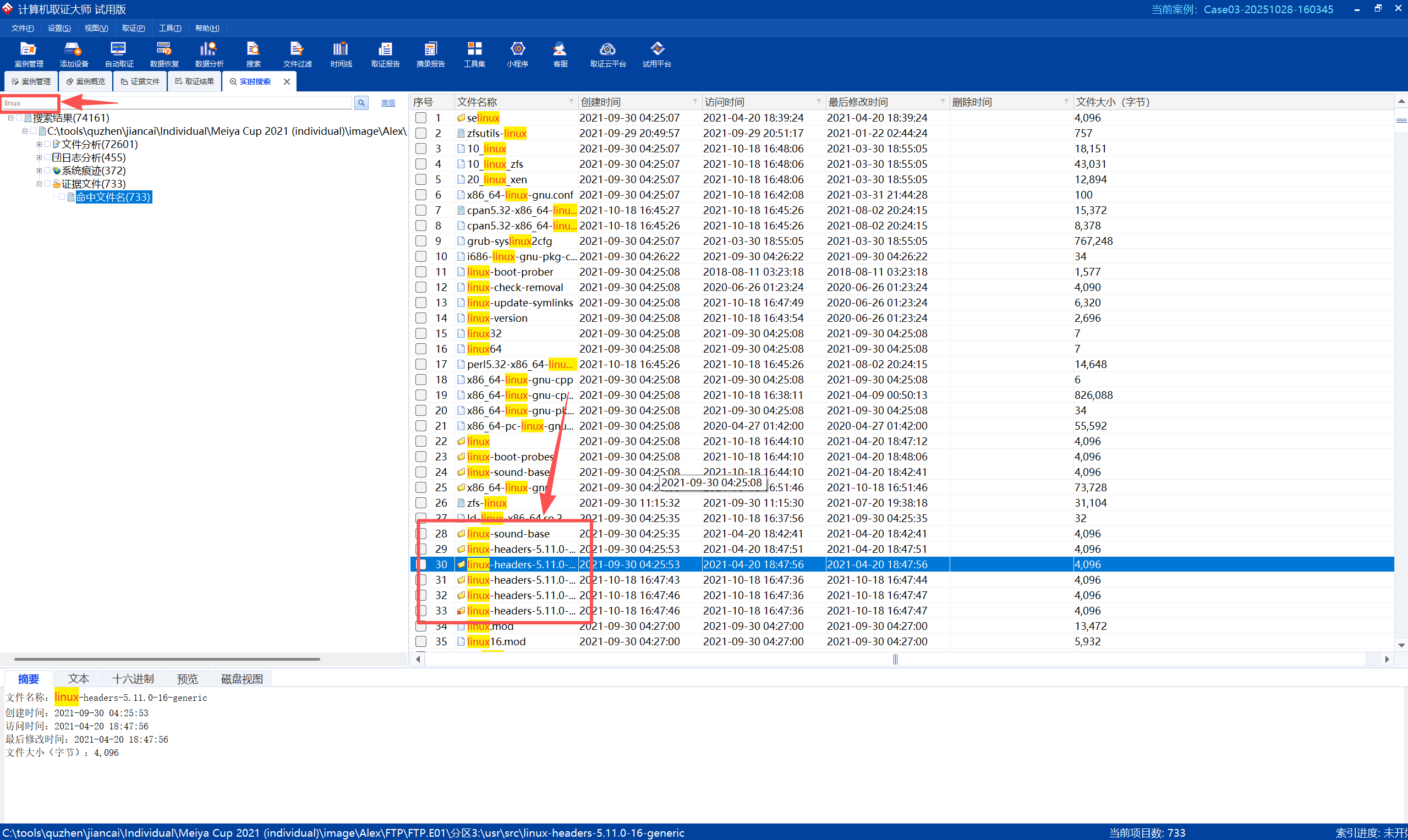Switch to the 取证结果 tab
This screenshot has width=1408, height=840.
[x=195, y=81]
